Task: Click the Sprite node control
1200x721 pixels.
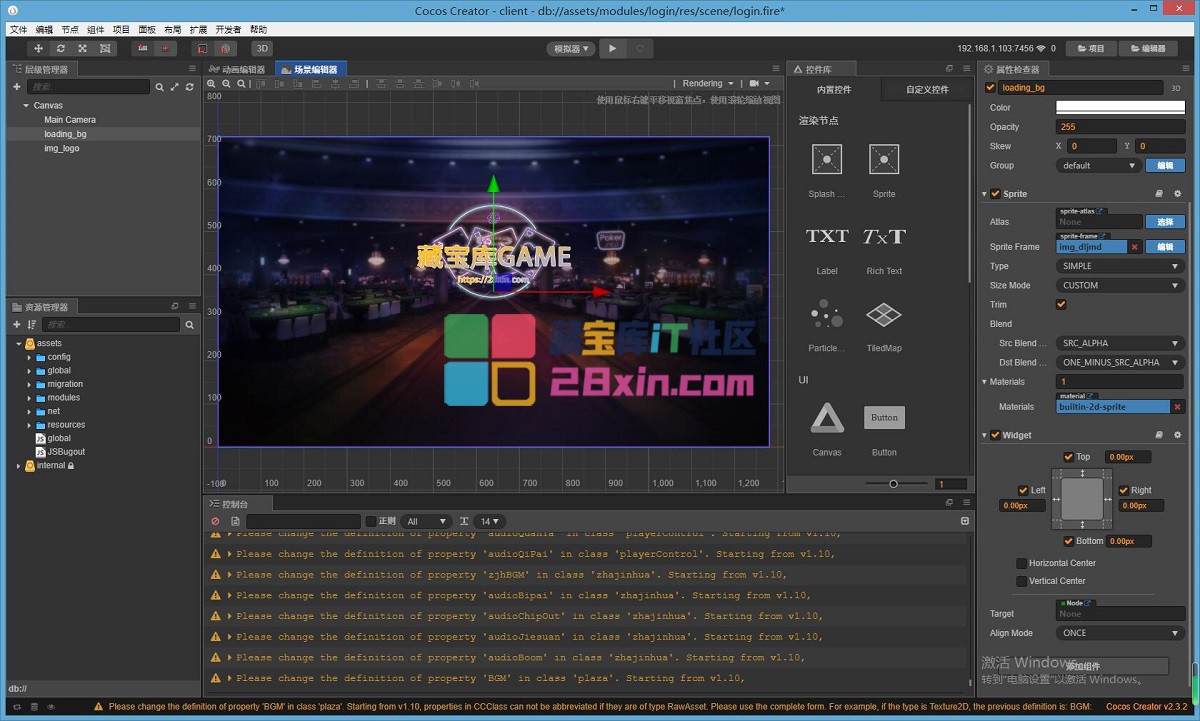Action: (884, 160)
